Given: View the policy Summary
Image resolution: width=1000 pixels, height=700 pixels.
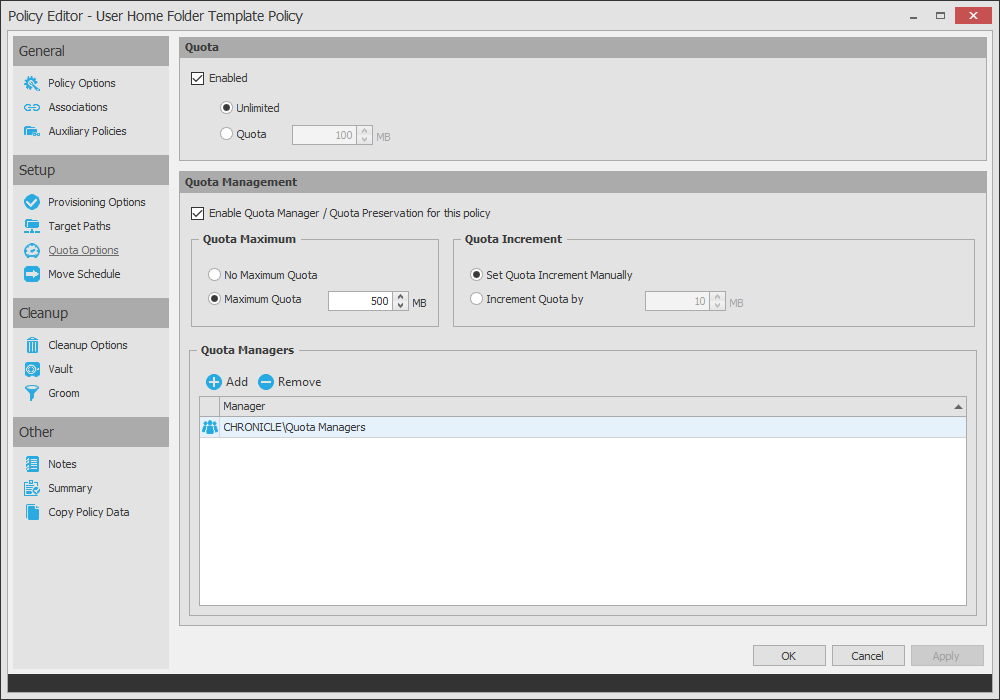Looking at the screenshot, I should click(x=70, y=488).
